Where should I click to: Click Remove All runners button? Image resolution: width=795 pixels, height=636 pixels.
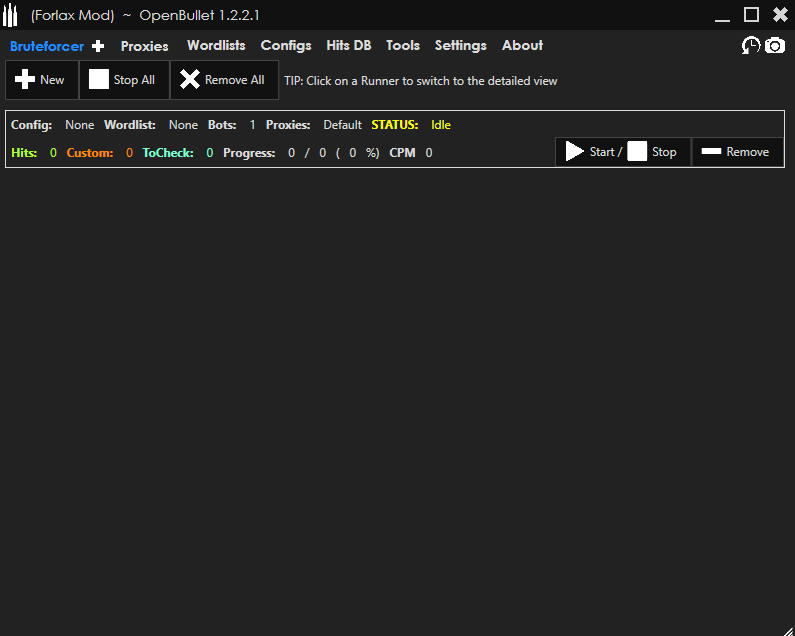pos(224,80)
